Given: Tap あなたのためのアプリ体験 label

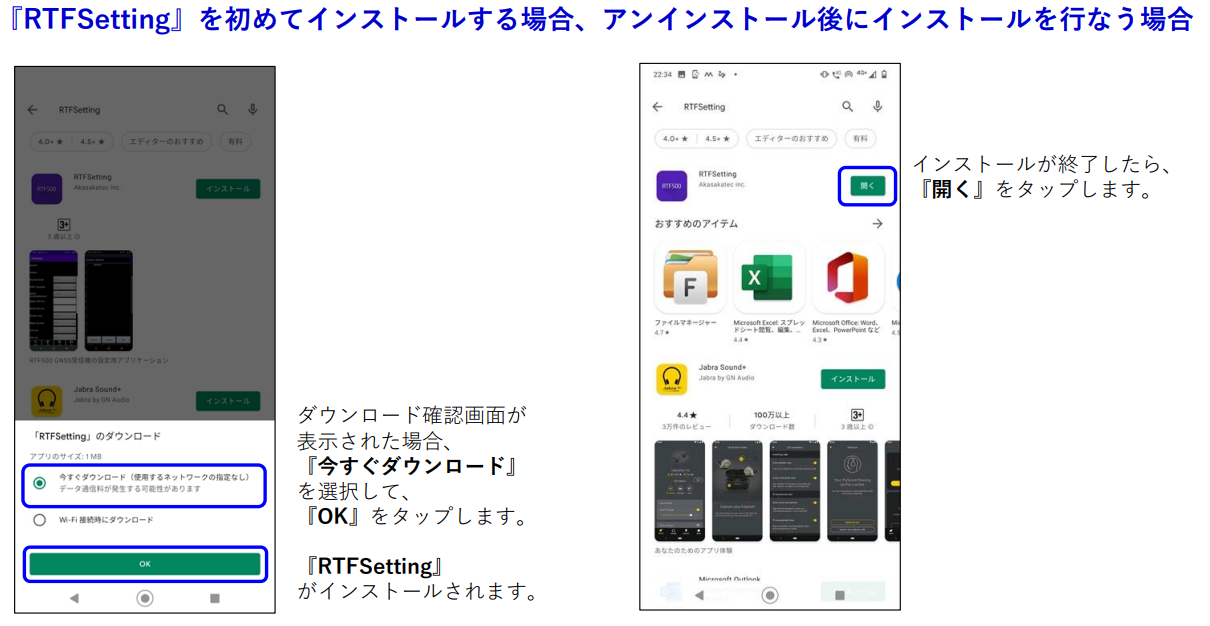Looking at the screenshot, I should pyautogui.click(x=694, y=550).
